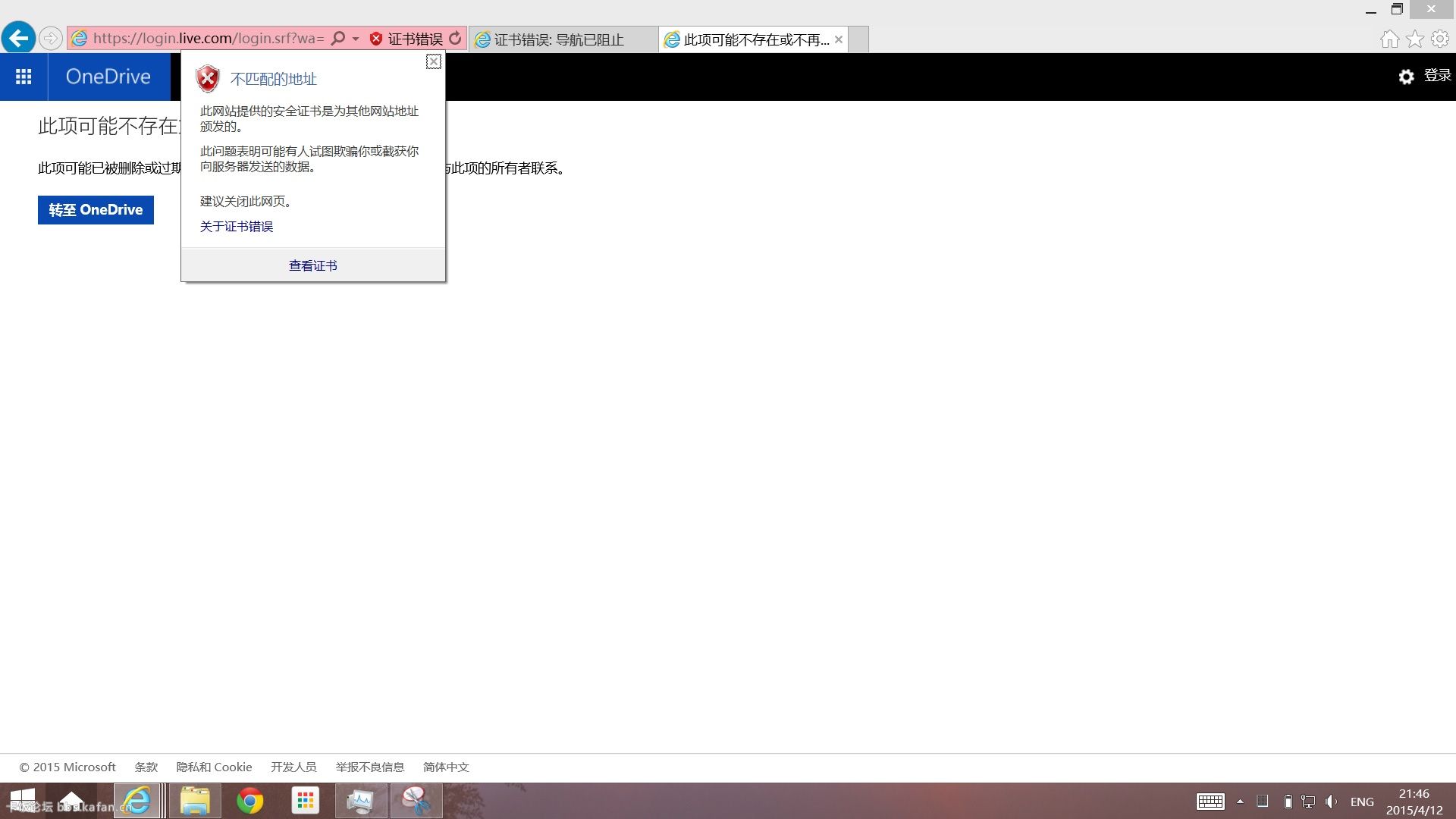Click 查看证书 to view the certificate
This screenshot has height=819, width=1456.
click(313, 266)
